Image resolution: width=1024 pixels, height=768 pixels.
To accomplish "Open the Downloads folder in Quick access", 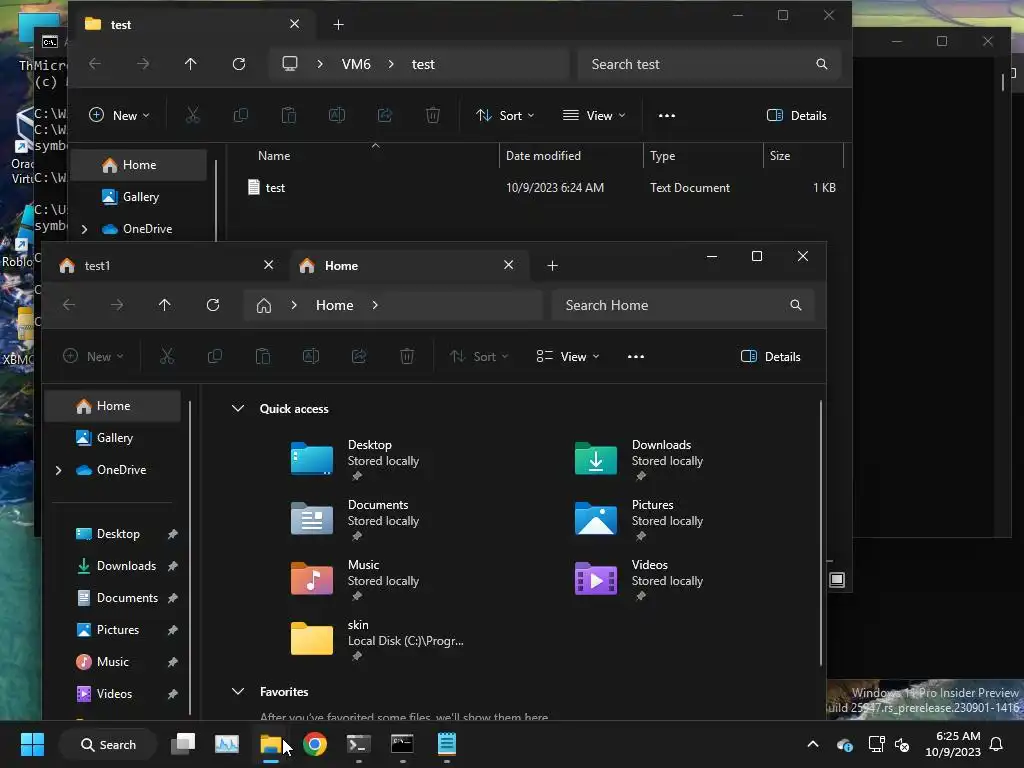I will [x=639, y=460].
